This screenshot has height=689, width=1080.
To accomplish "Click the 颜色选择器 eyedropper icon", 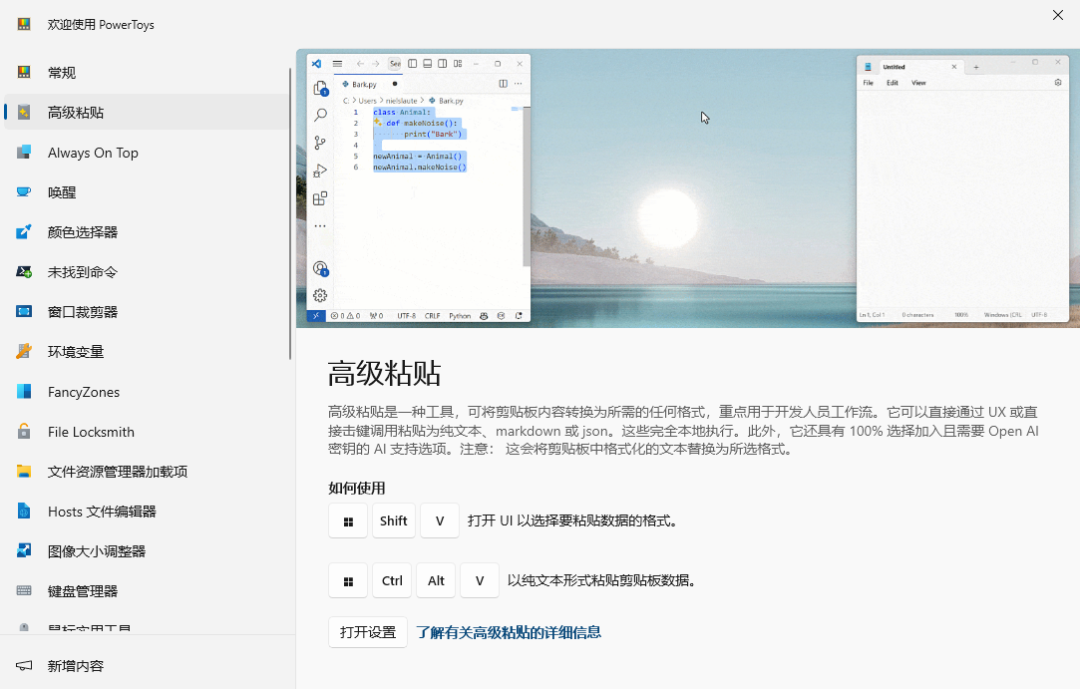I will (x=24, y=232).
